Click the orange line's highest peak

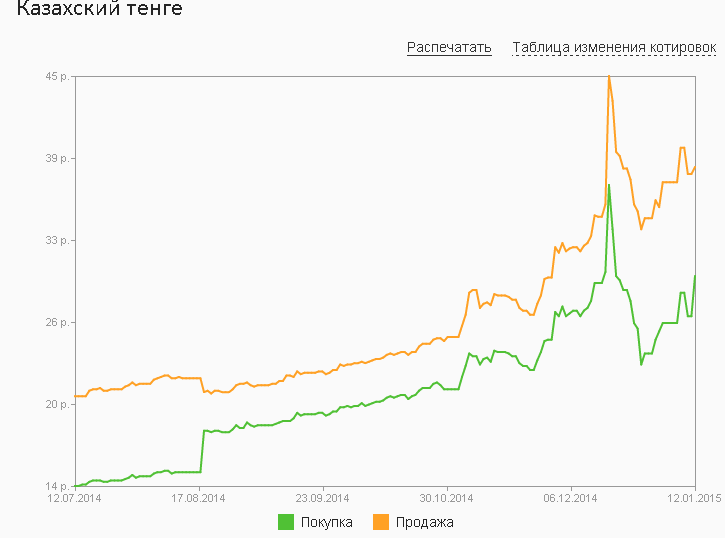609,77
